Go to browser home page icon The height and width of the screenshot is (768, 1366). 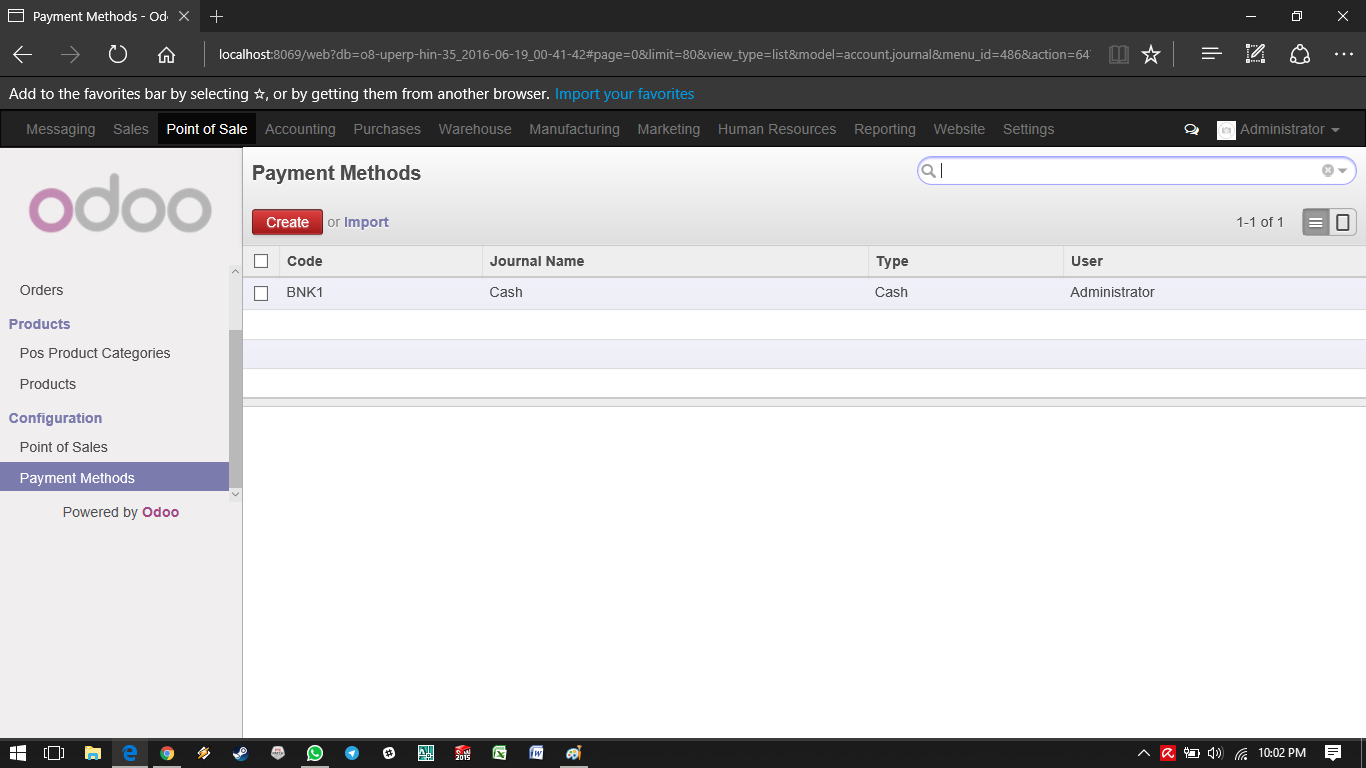point(167,55)
